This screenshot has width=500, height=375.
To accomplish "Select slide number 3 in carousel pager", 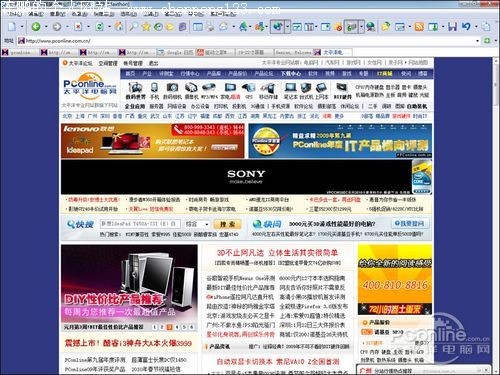I will 169,327.
